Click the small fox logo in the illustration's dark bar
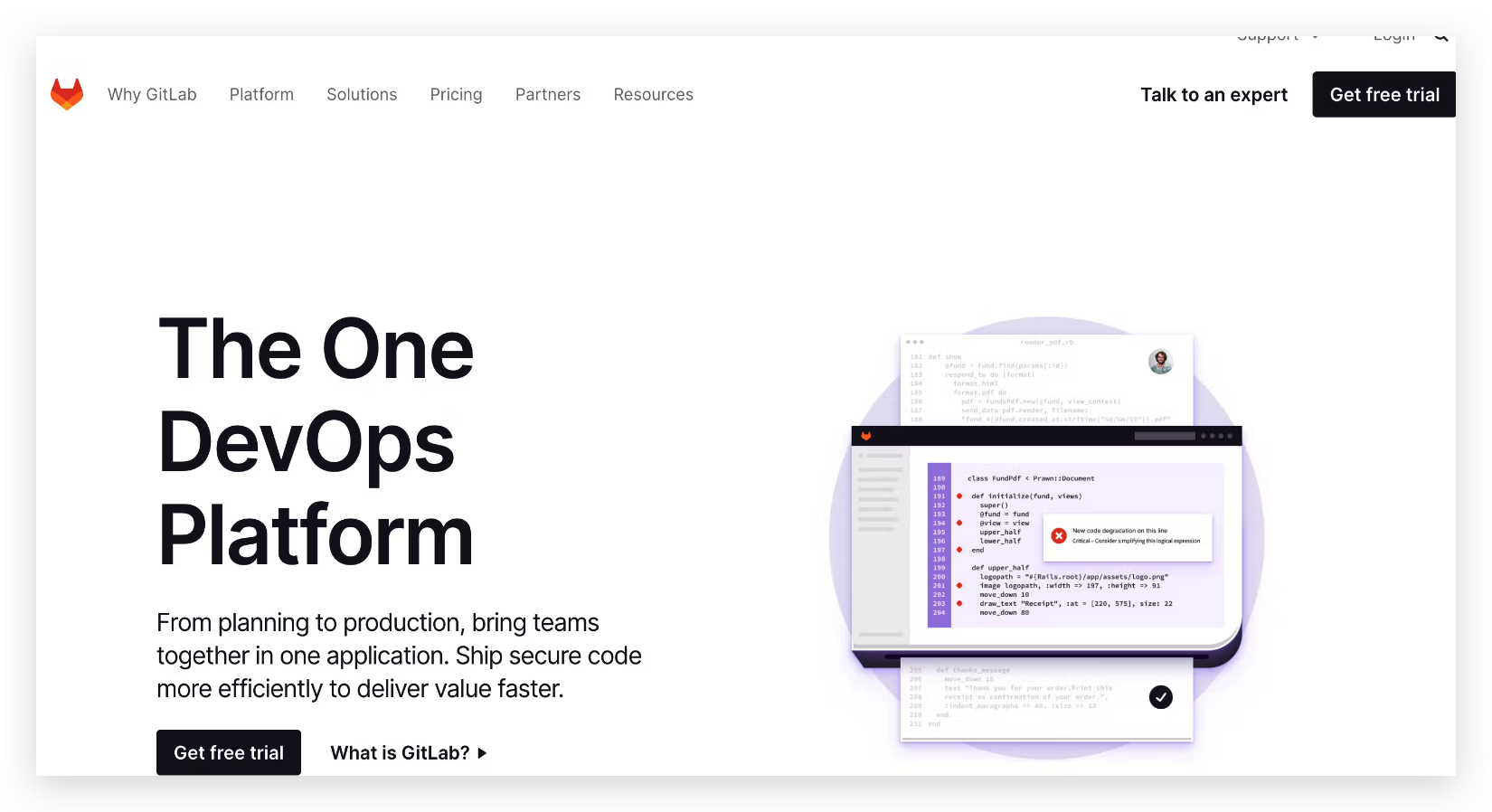Image resolution: width=1492 pixels, height=812 pixels. pyautogui.click(x=866, y=436)
